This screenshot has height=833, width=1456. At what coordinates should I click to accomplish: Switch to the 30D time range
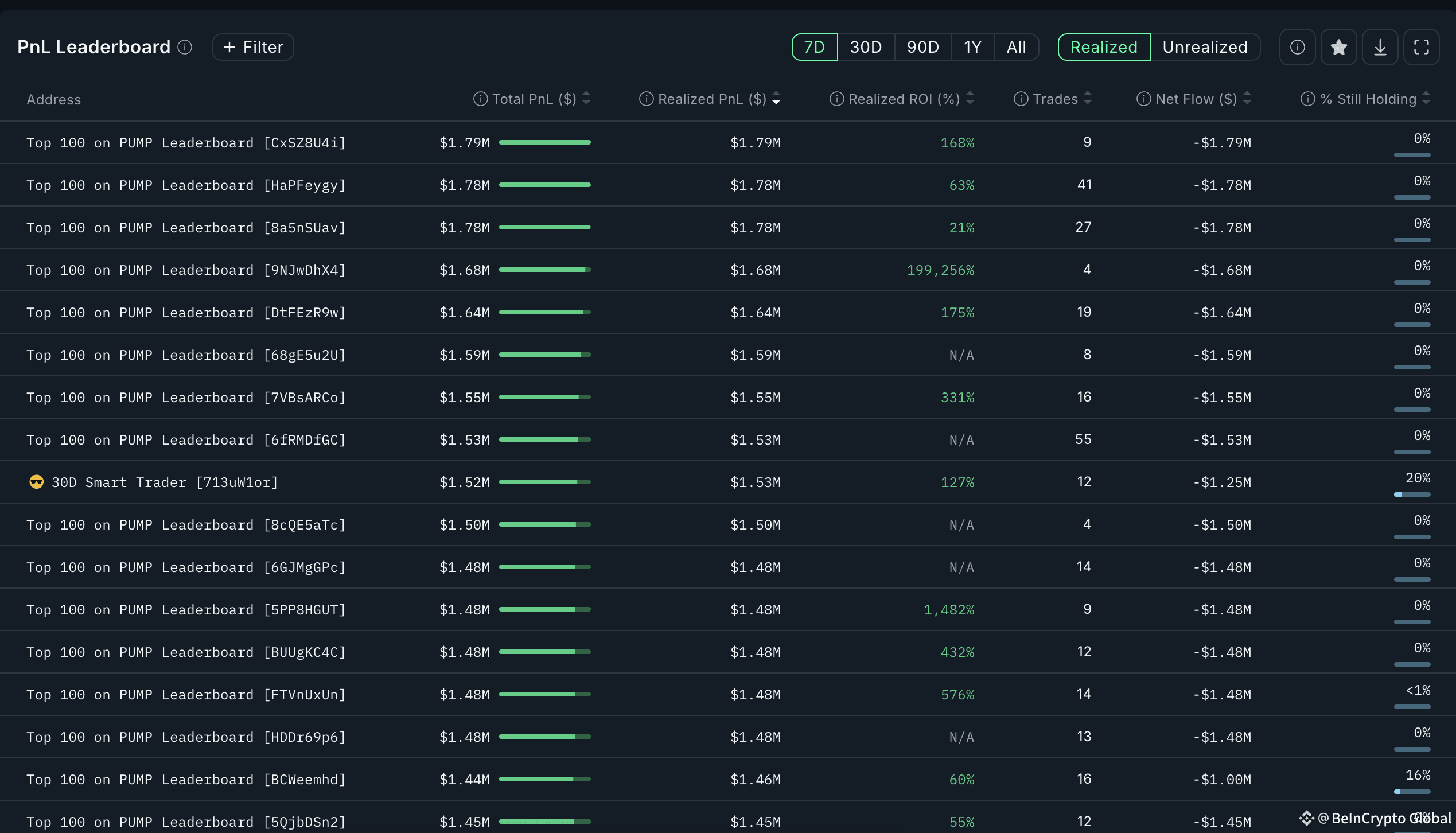pyautogui.click(x=866, y=47)
